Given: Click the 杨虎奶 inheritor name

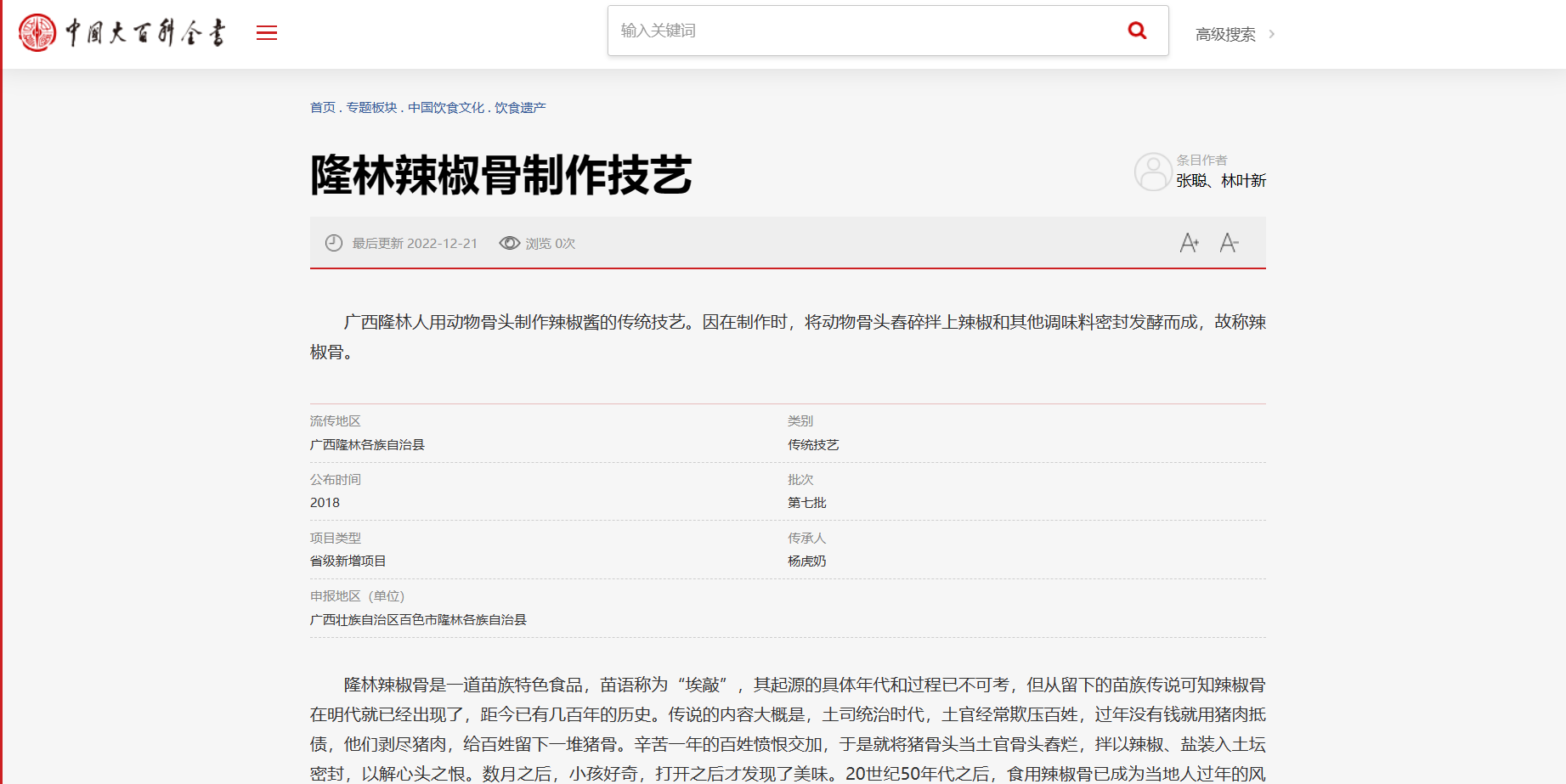Looking at the screenshot, I should (806, 561).
